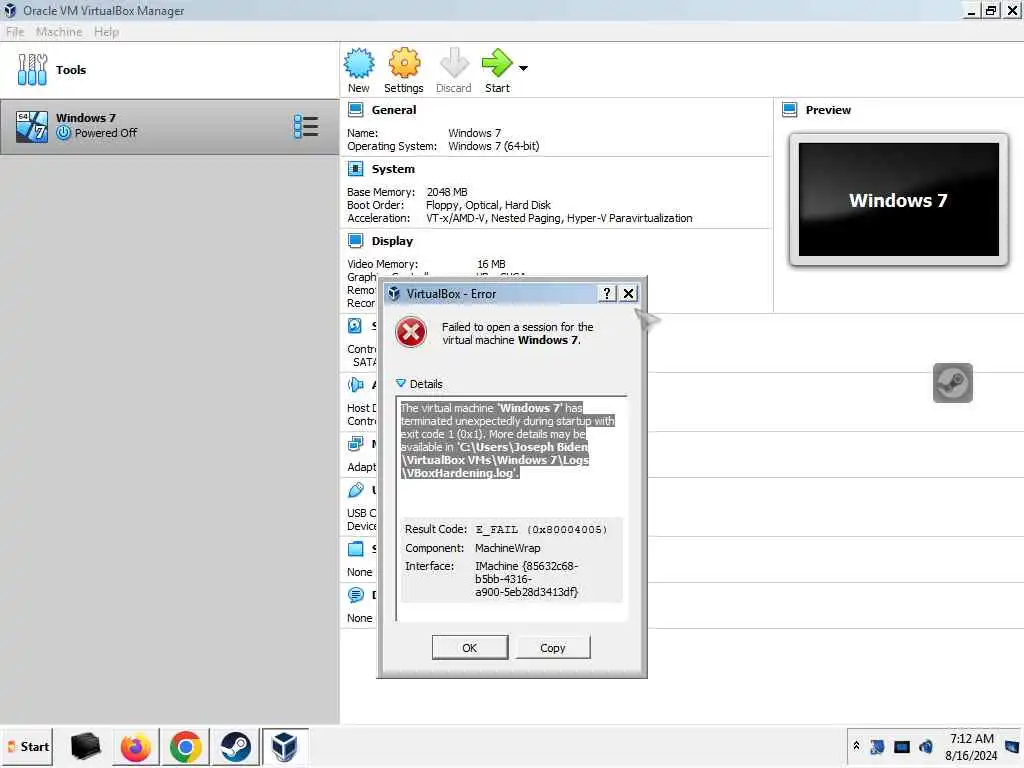Open the Machine menu
1024x768 pixels.
(x=59, y=32)
